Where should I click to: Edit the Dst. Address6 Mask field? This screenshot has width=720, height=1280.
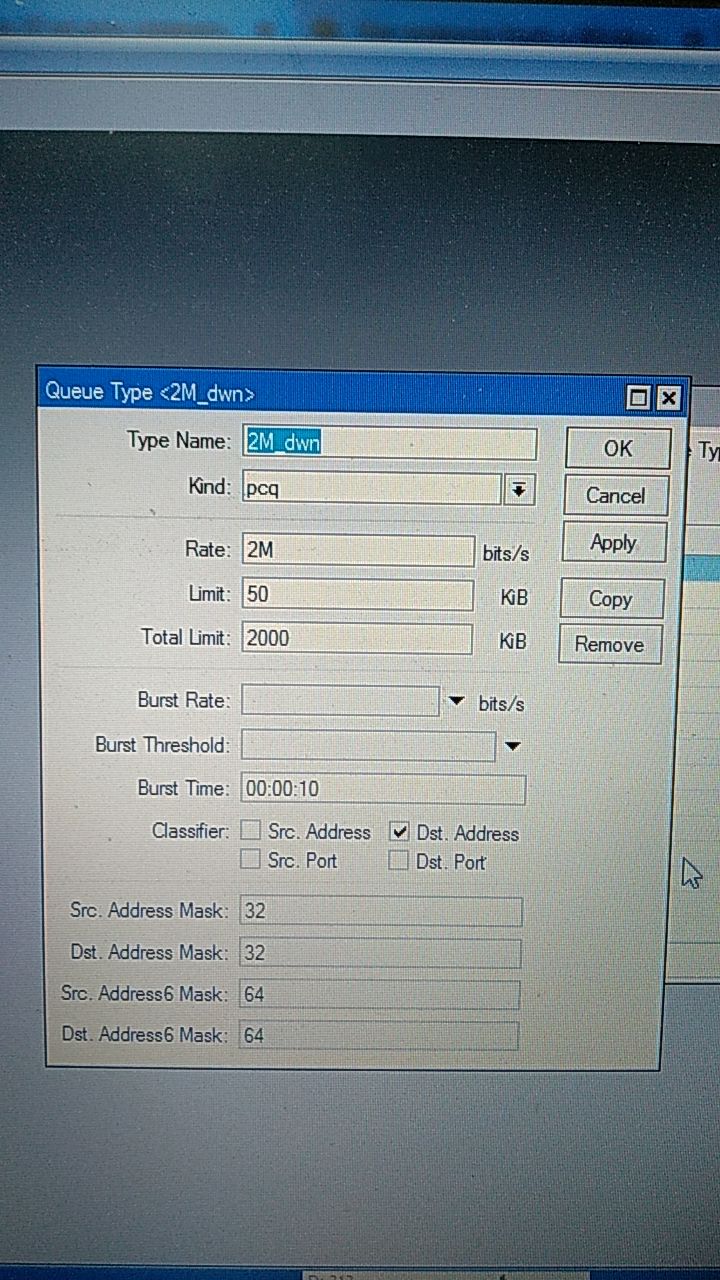click(x=378, y=1036)
